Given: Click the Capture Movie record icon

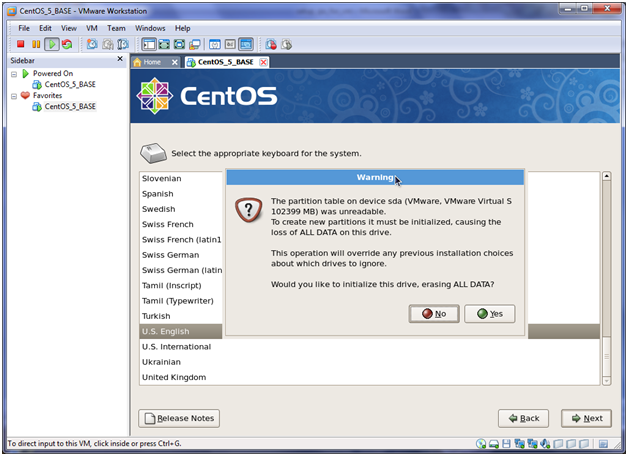Looking at the screenshot, I should (271, 44).
